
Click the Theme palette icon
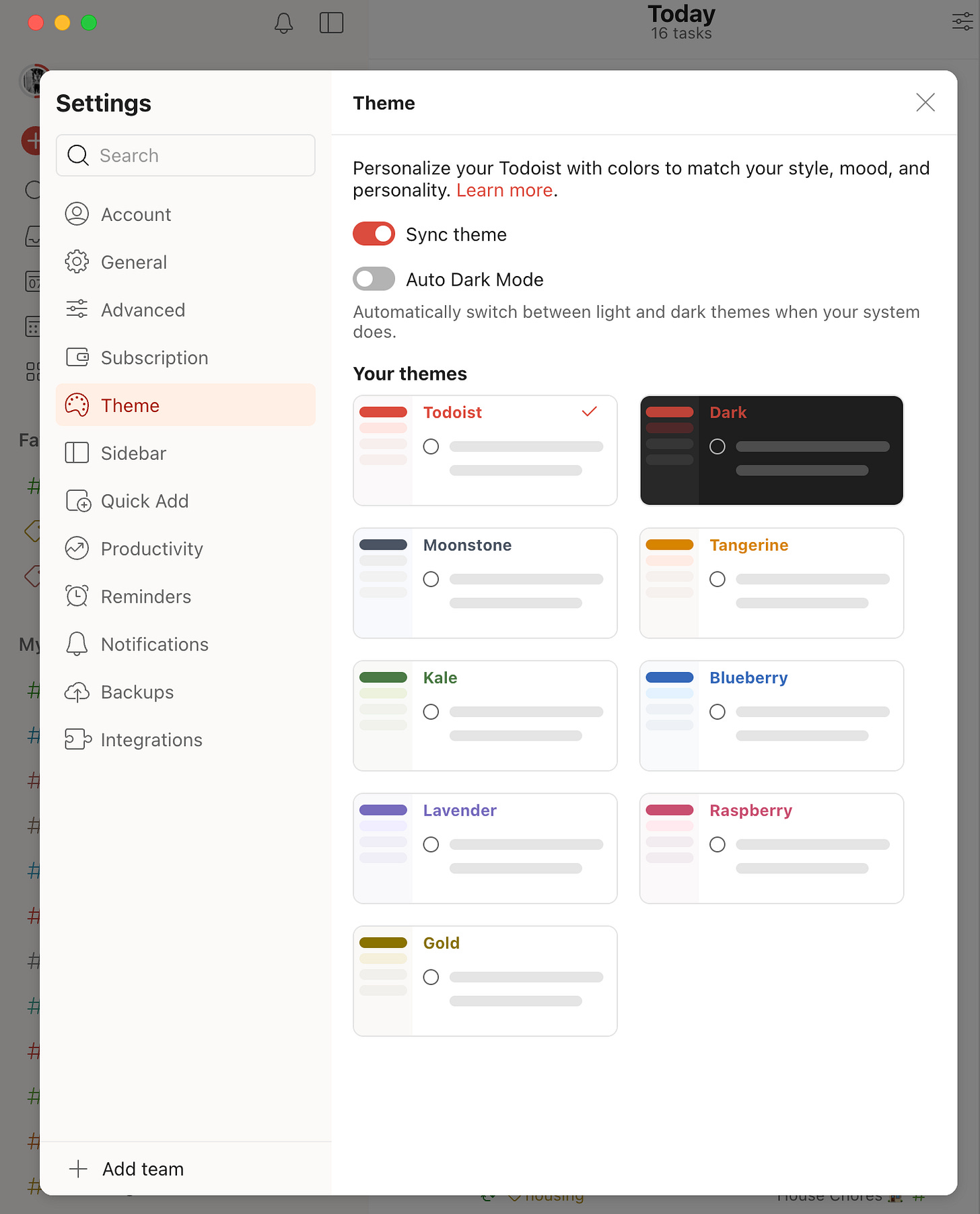pyautogui.click(x=77, y=405)
